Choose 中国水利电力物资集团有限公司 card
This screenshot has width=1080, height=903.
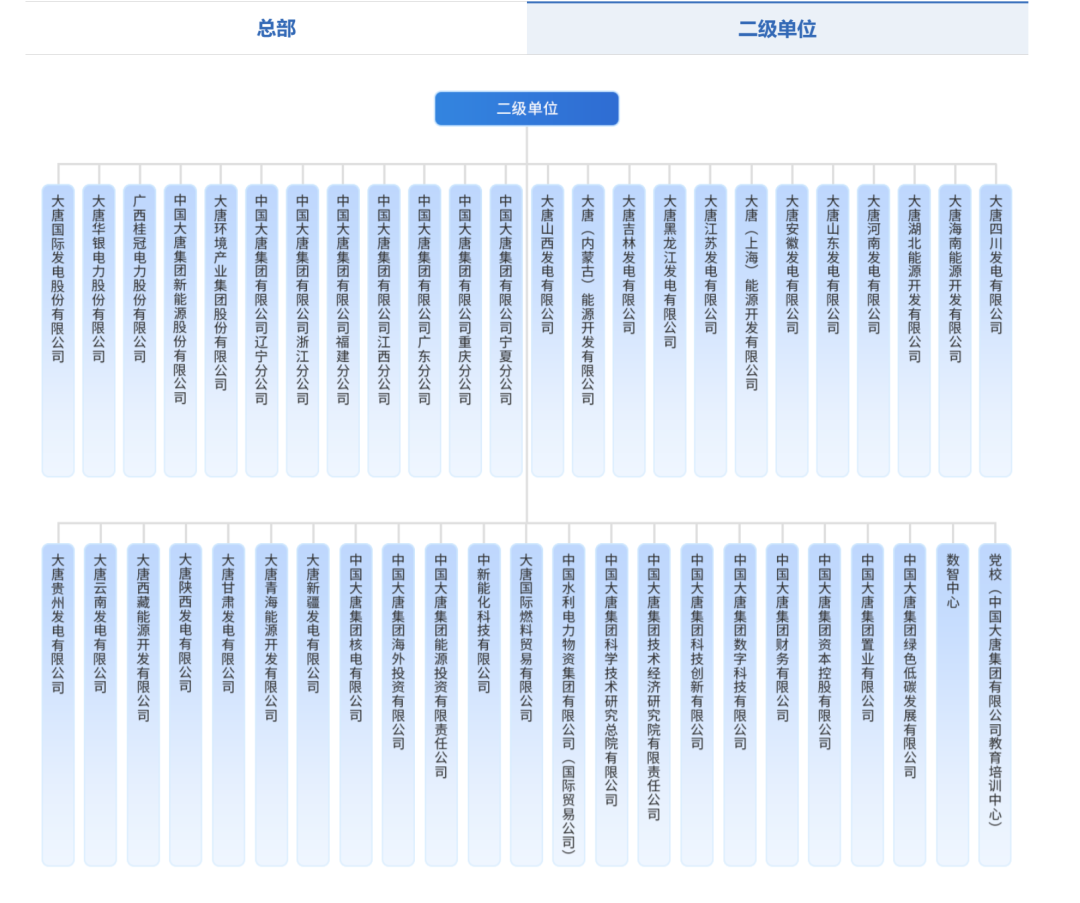[569, 705]
